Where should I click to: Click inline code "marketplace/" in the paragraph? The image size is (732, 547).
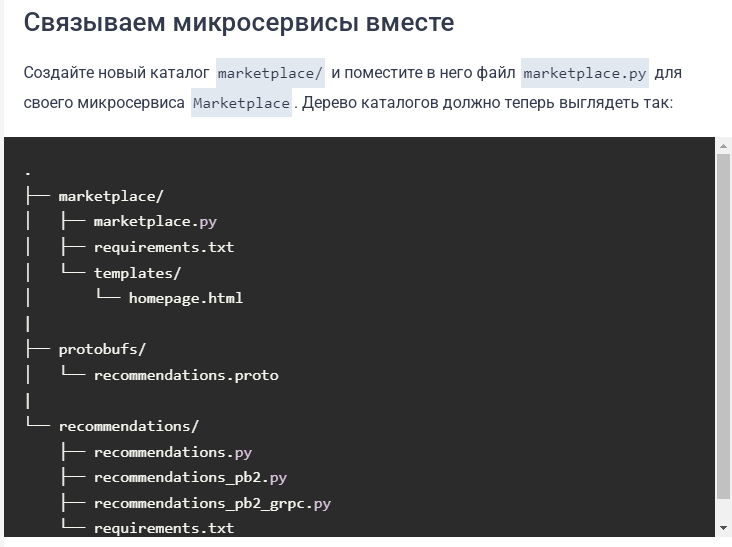[270, 73]
